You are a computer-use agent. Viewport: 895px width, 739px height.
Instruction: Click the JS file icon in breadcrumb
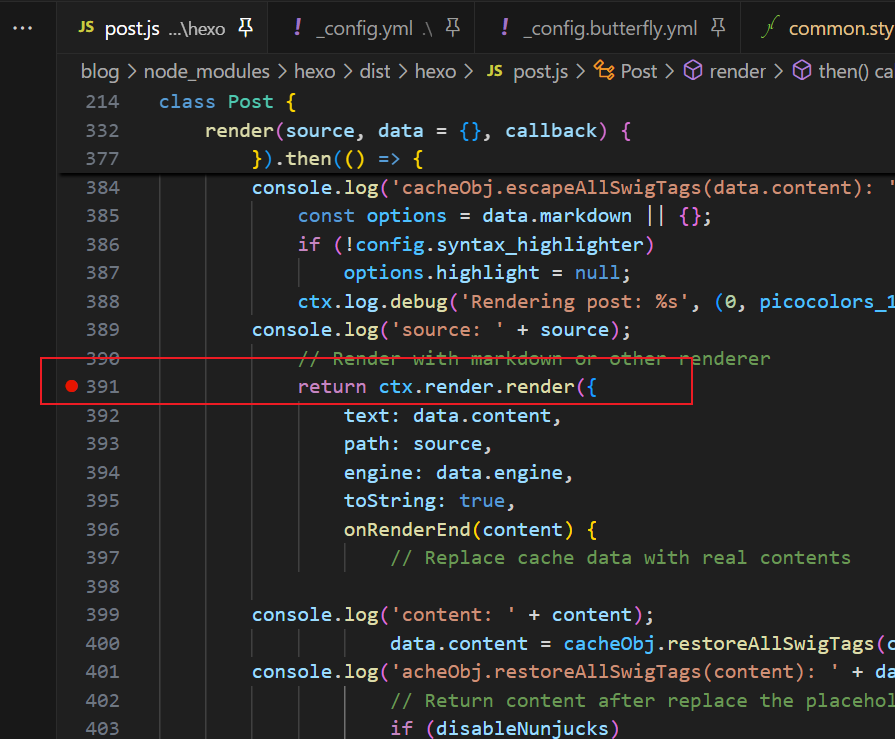(494, 71)
